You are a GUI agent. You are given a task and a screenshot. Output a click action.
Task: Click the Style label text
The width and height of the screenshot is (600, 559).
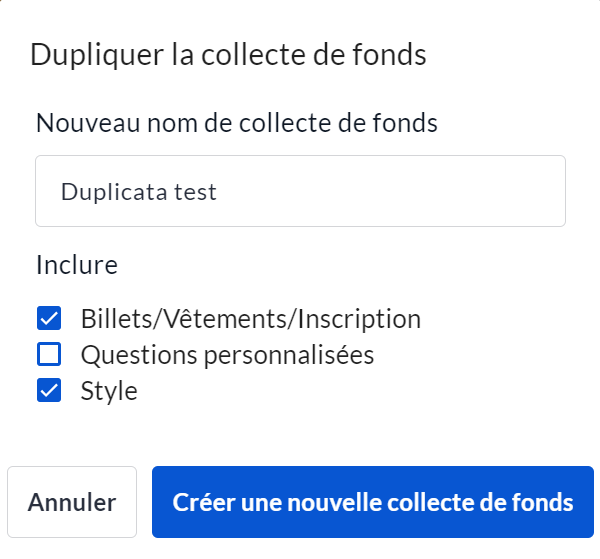(x=109, y=390)
